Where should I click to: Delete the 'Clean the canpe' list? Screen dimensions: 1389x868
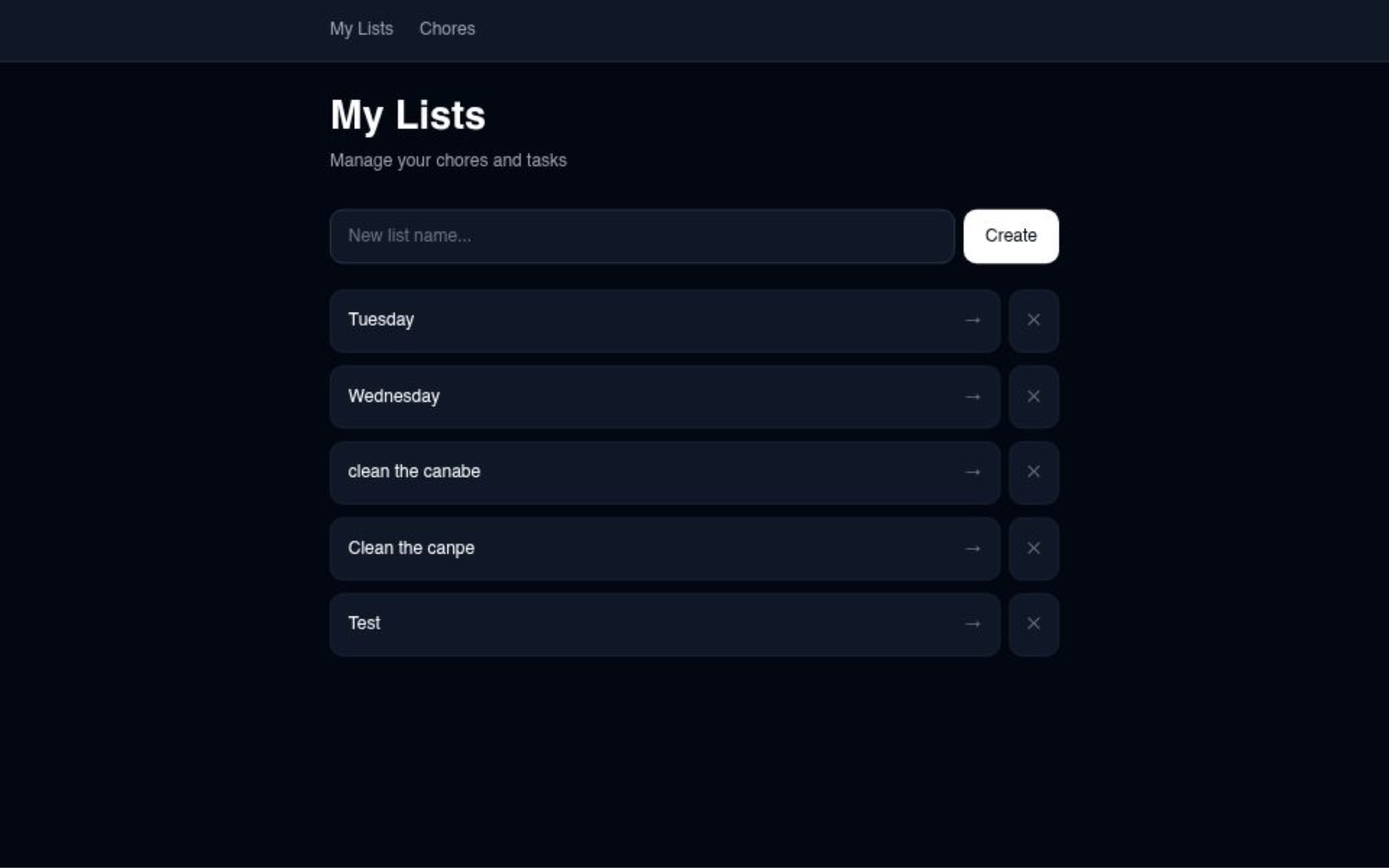point(1033,548)
